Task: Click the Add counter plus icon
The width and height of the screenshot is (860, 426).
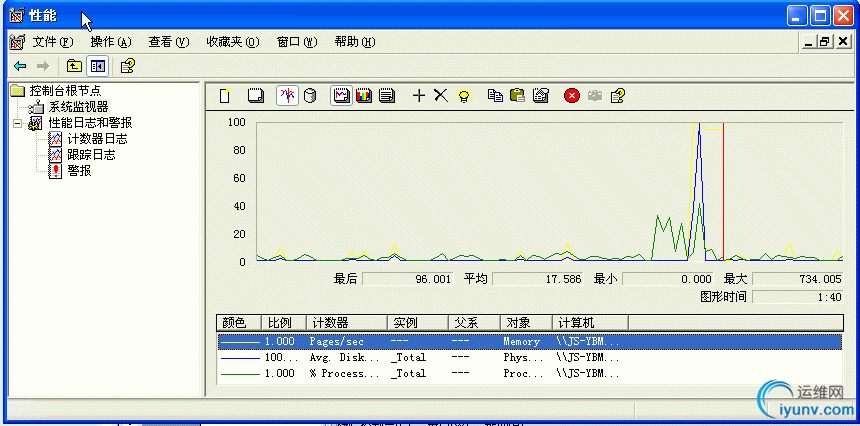Action: coord(418,96)
